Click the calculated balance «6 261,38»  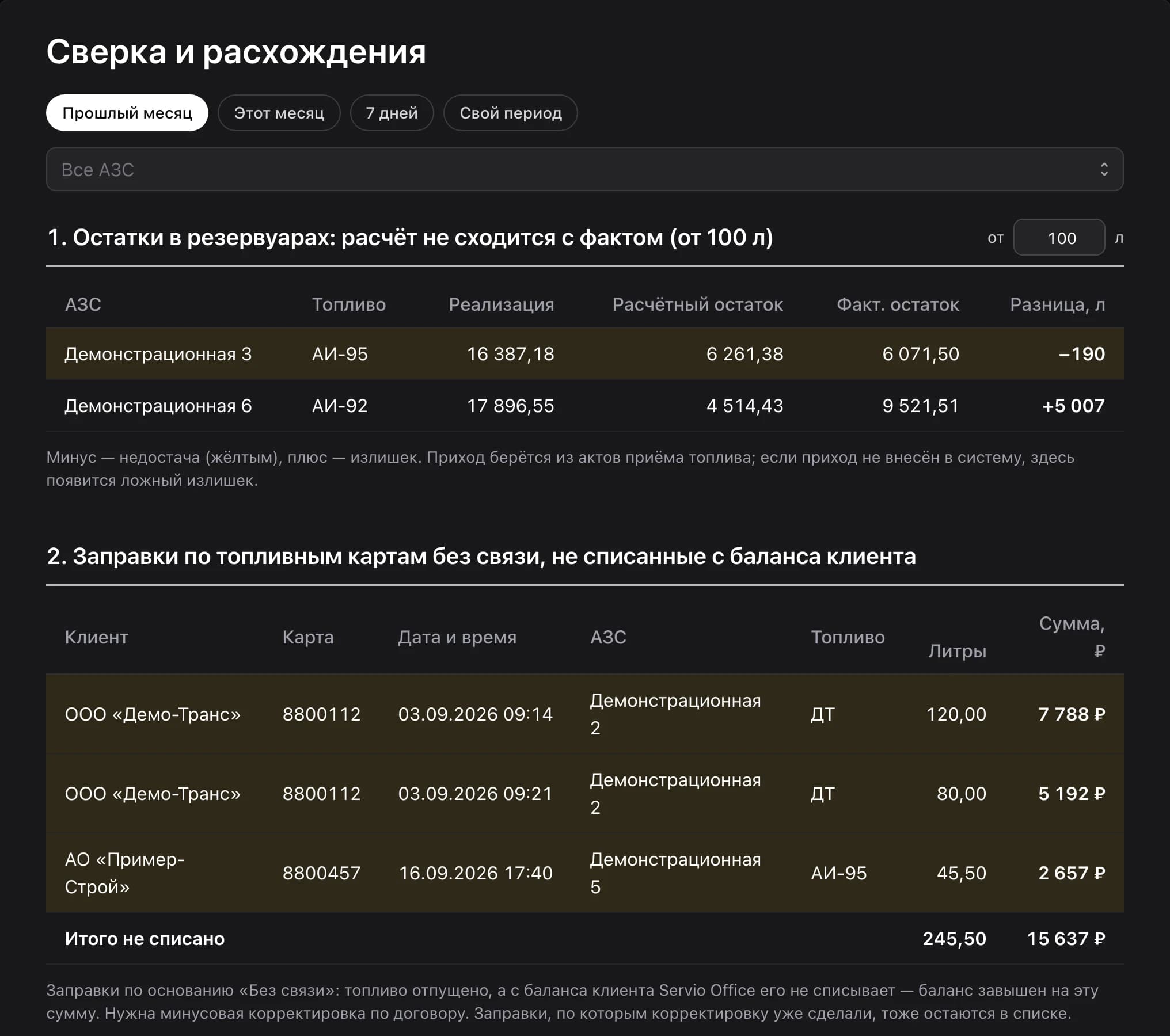tap(744, 353)
